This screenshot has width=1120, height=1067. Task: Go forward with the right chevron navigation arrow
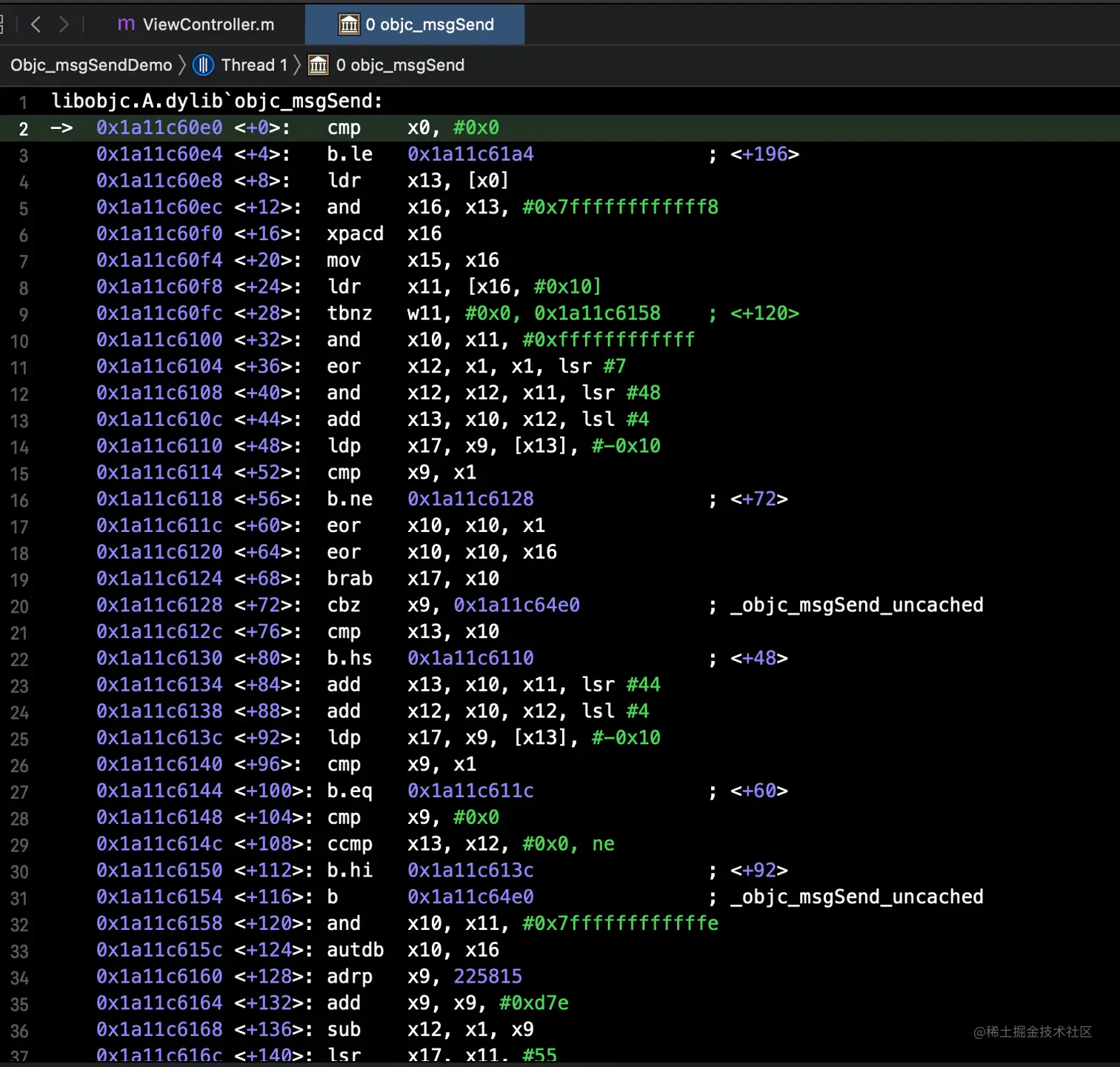(64, 24)
